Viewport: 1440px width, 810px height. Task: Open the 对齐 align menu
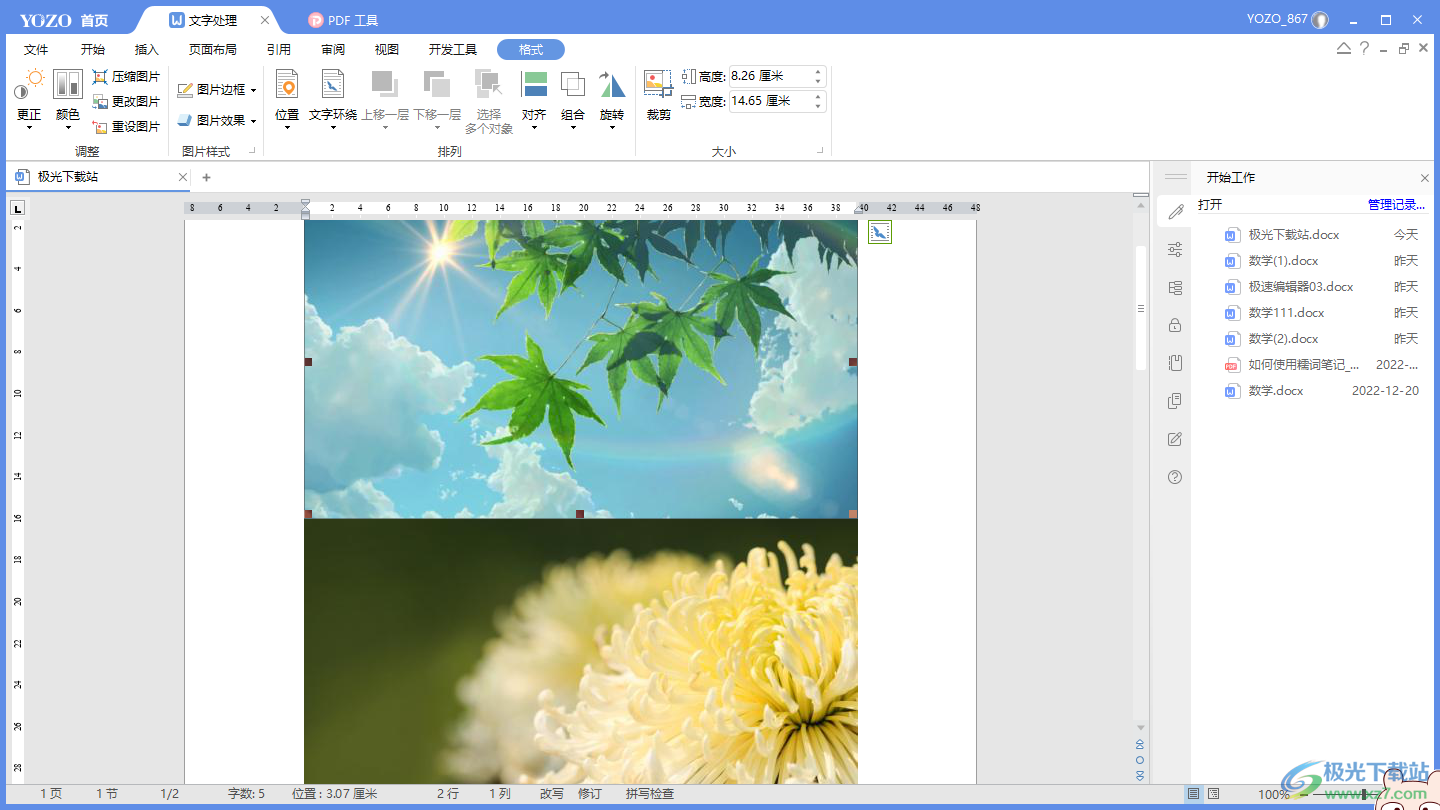534,98
